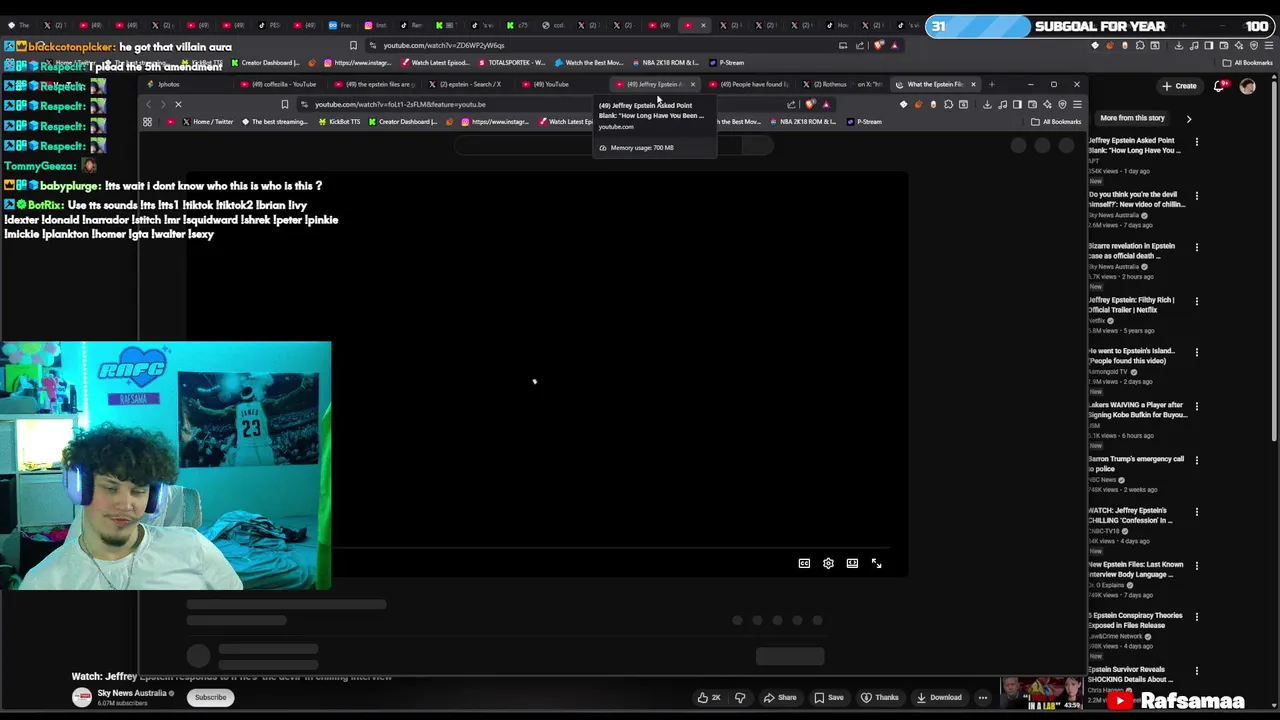Open 'Barron Trump's emergency call to police' video
The width and height of the screenshot is (1280, 720).
point(1136,464)
